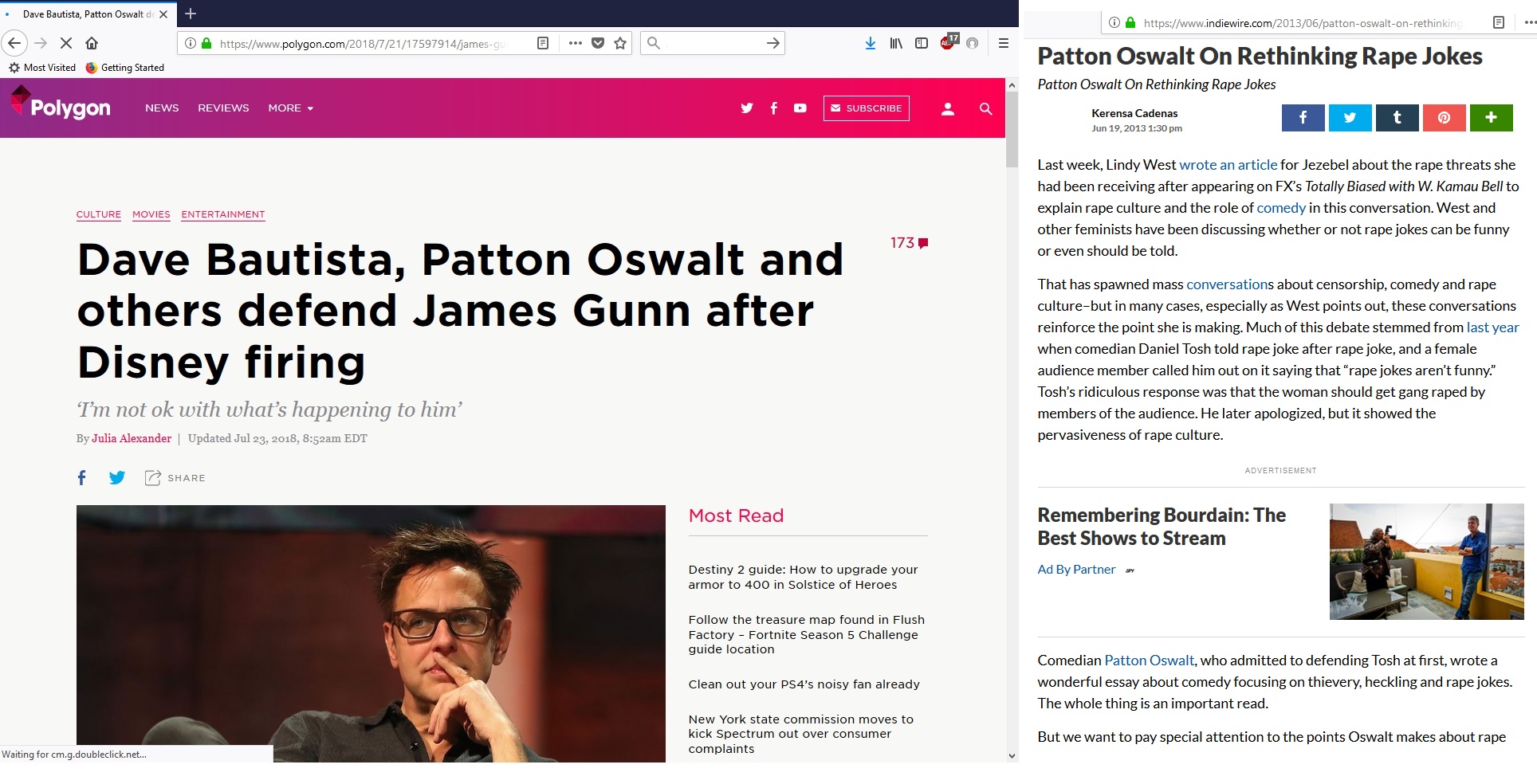This screenshot has width=1537, height=784.
Task: Expand the MORE dropdown menu
Action: (290, 108)
